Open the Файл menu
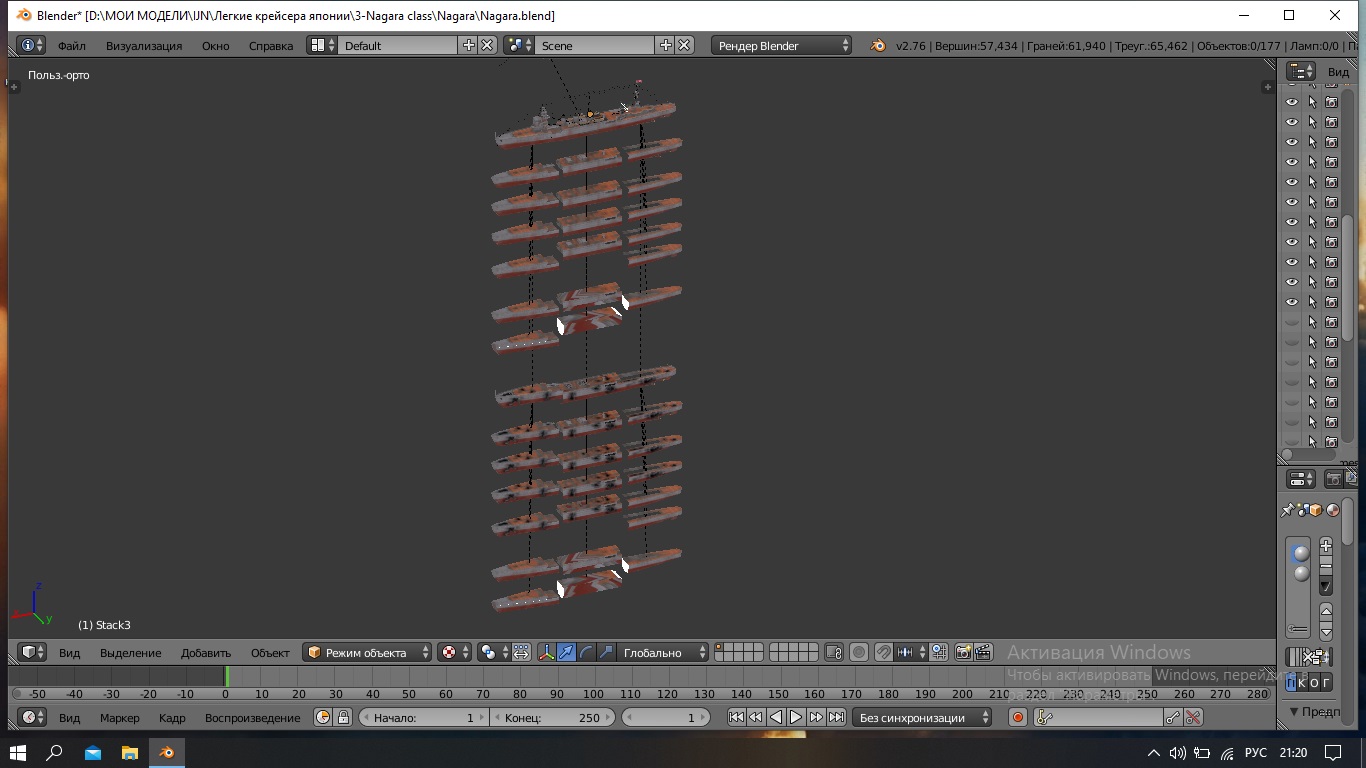 71,45
